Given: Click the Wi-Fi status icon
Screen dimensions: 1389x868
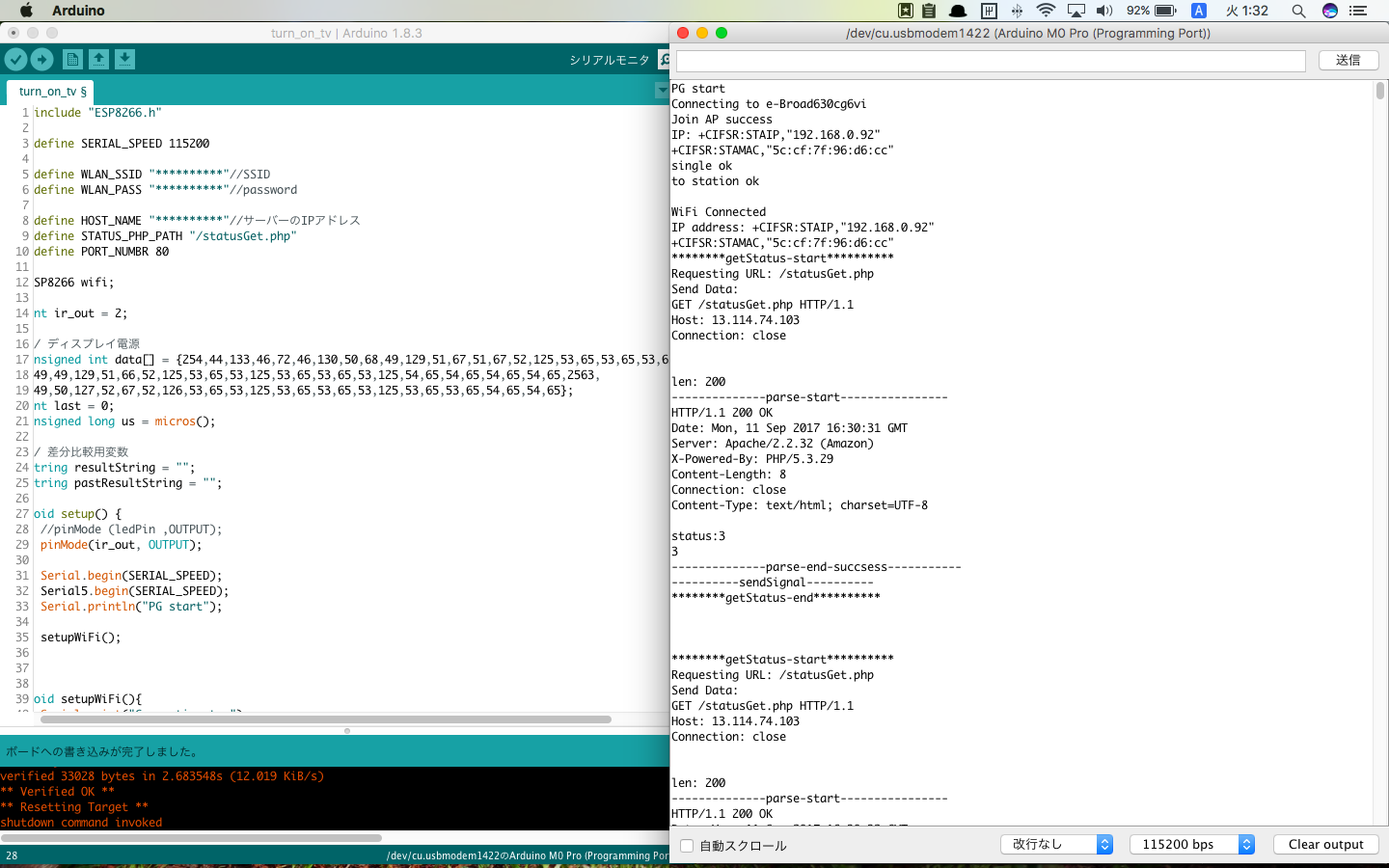Looking at the screenshot, I should tap(1046, 11).
